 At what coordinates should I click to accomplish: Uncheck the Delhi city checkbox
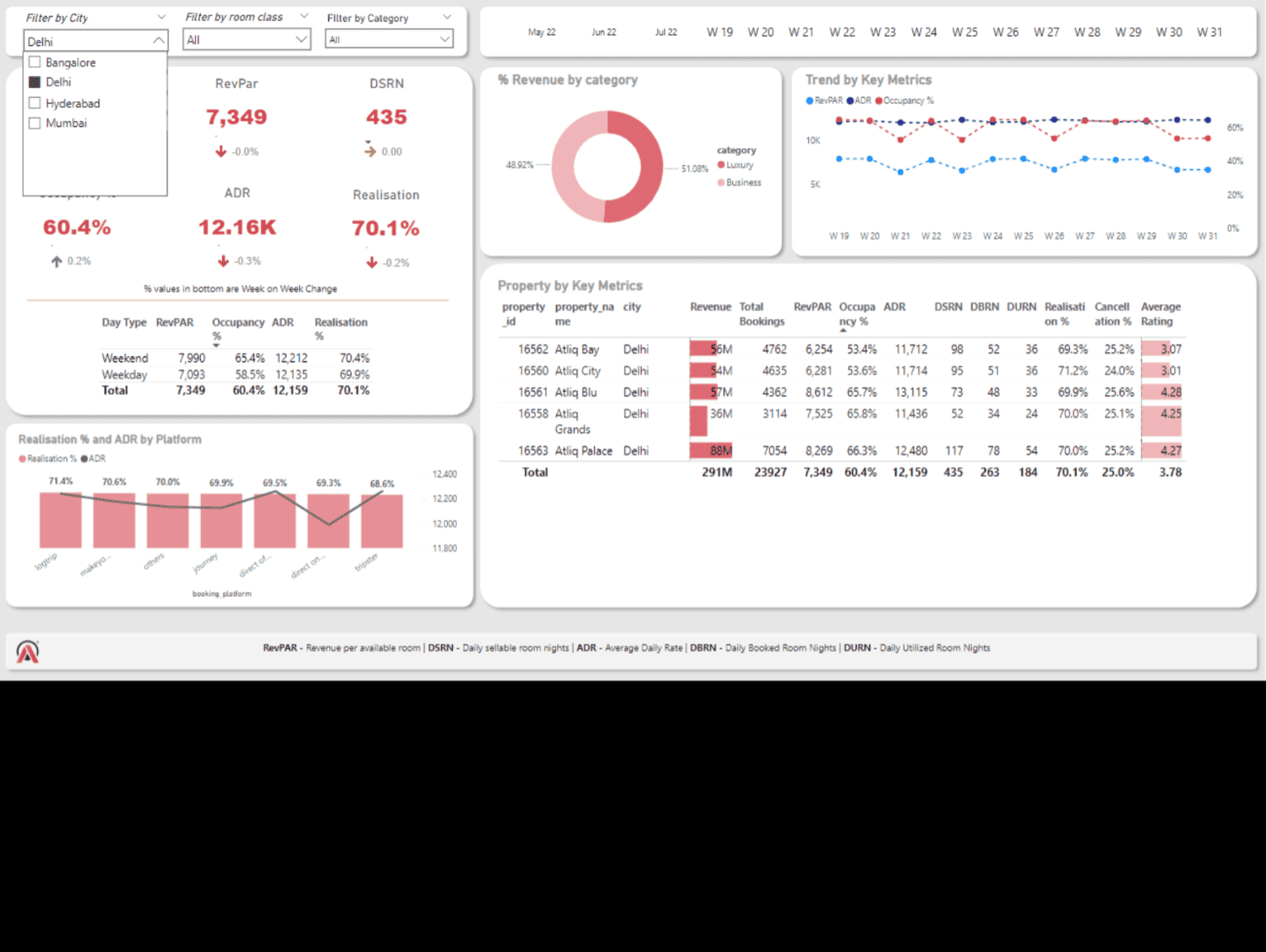click(35, 83)
